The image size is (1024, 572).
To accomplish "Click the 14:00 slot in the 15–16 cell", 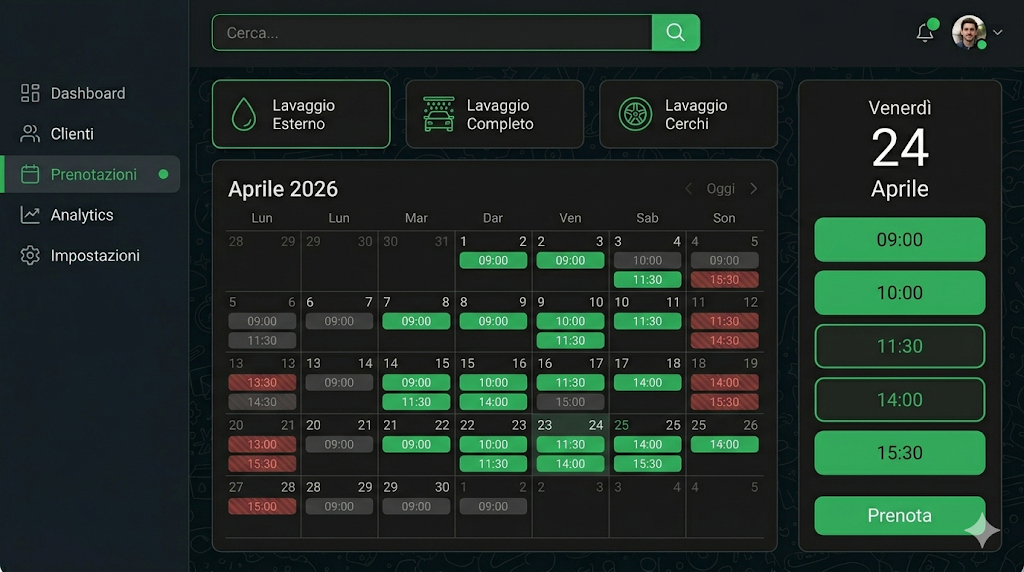I will pos(493,402).
